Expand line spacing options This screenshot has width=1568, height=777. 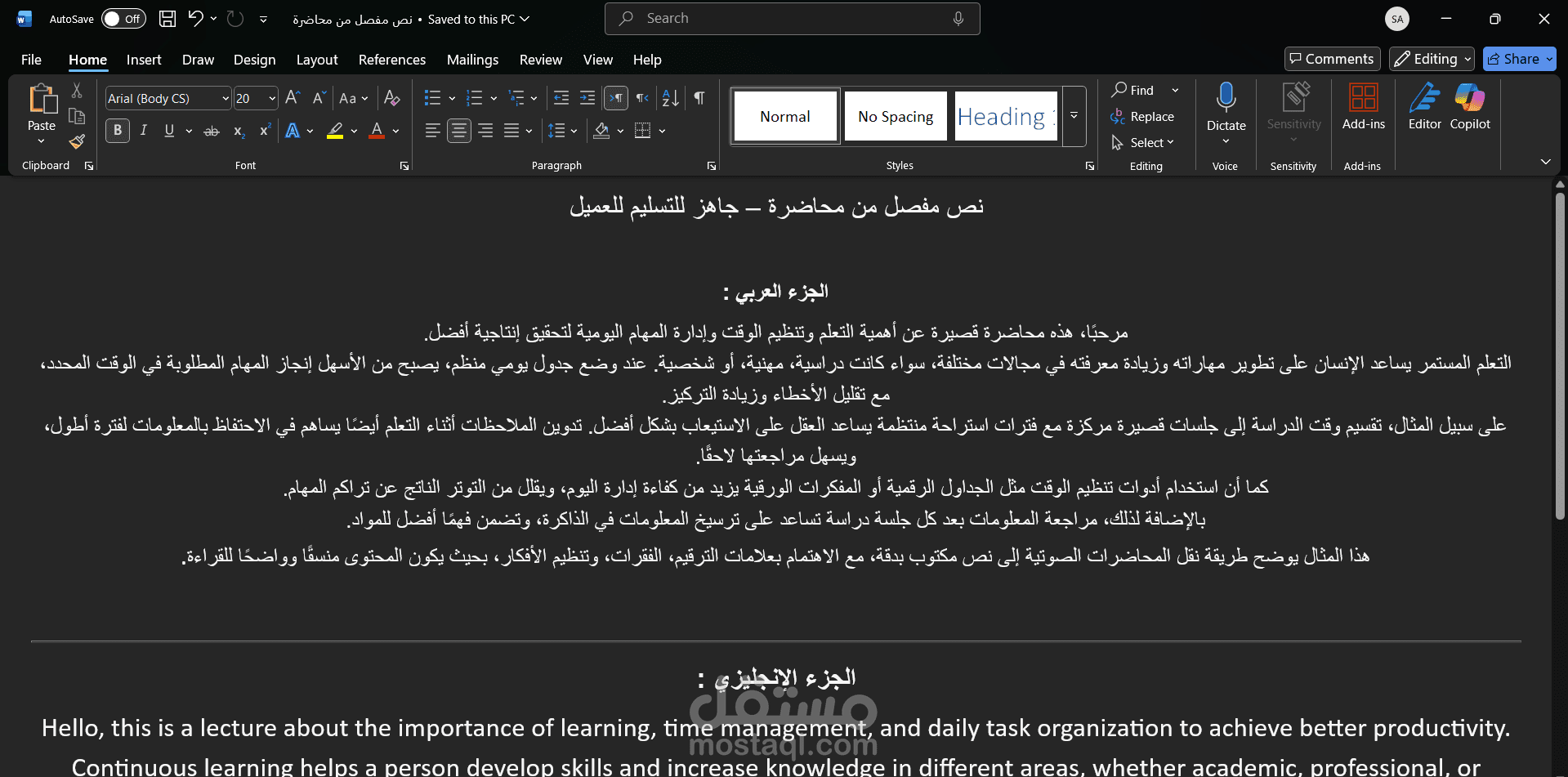click(x=574, y=131)
